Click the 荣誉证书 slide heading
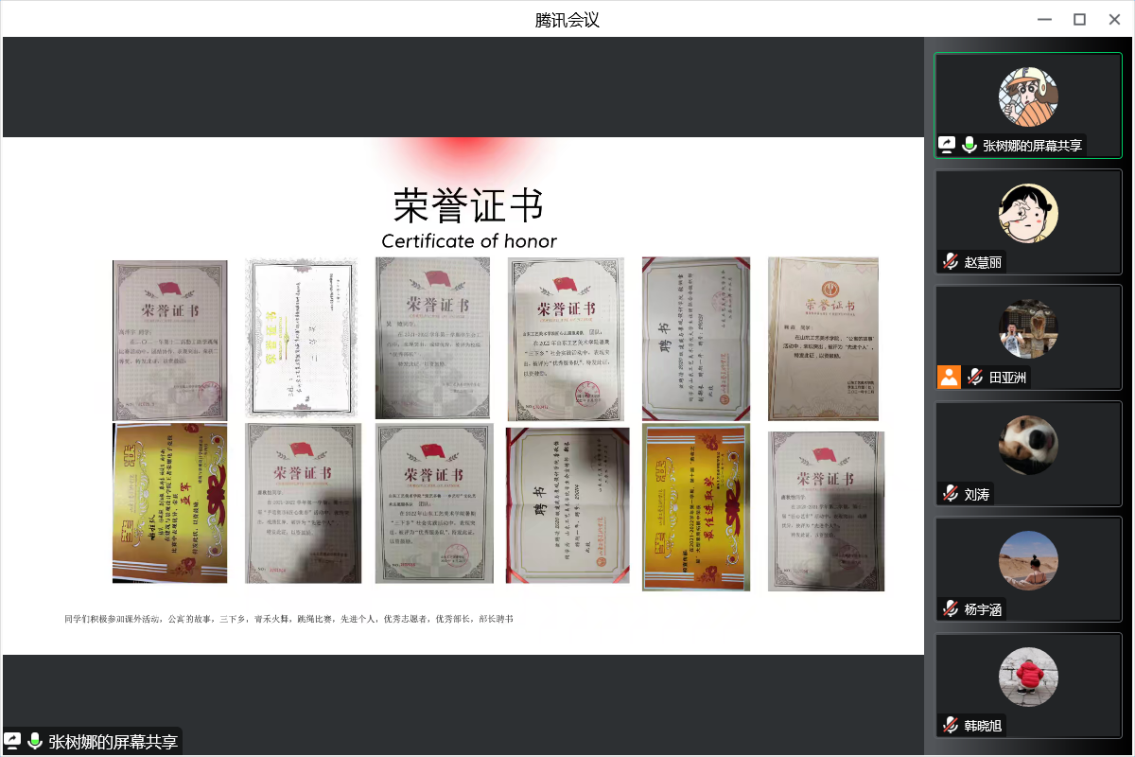The height and width of the screenshot is (757, 1135). pyautogui.click(x=468, y=206)
